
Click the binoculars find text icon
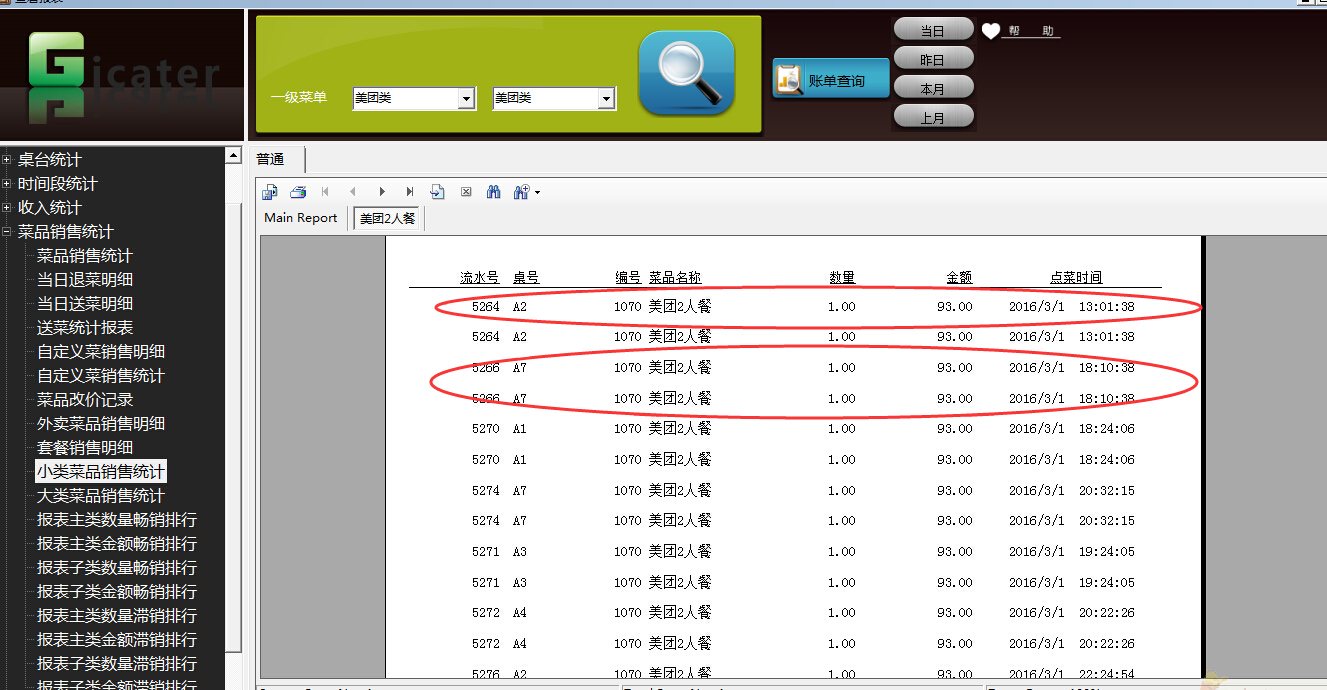(x=493, y=192)
